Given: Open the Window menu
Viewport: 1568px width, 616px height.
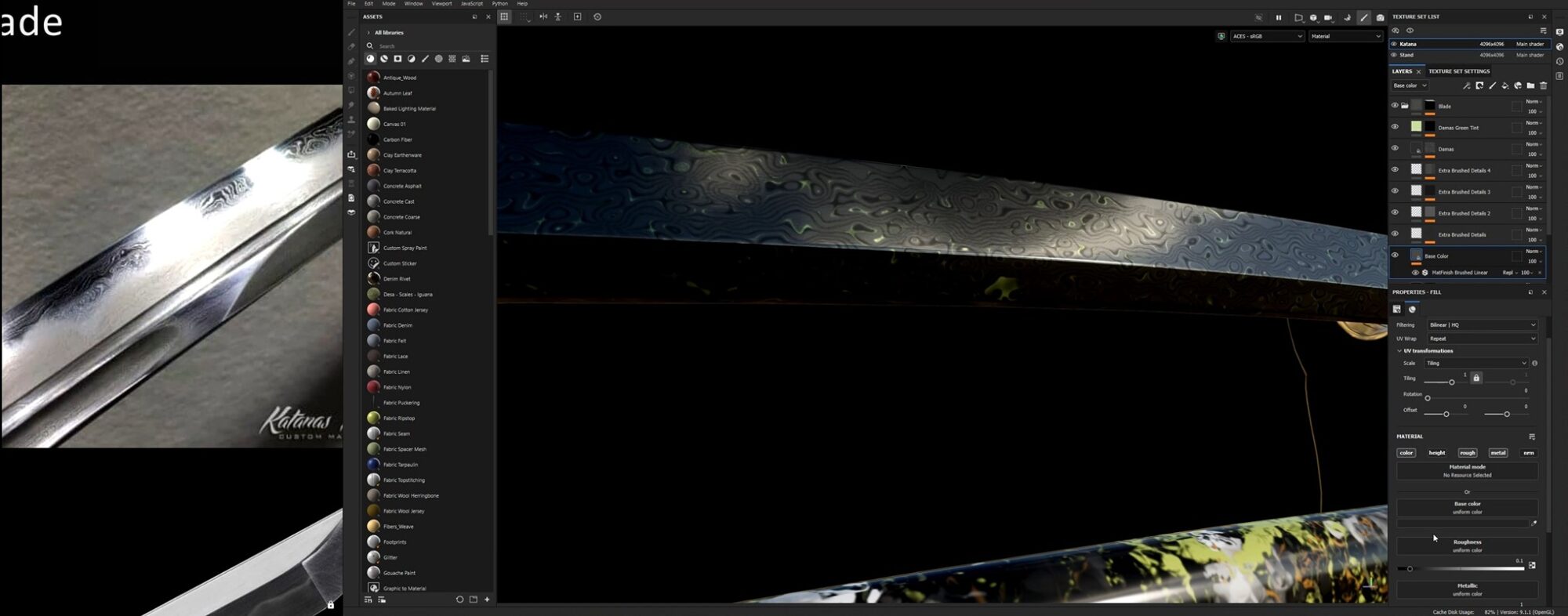Looking at the screenshot, I should point(413,4).
